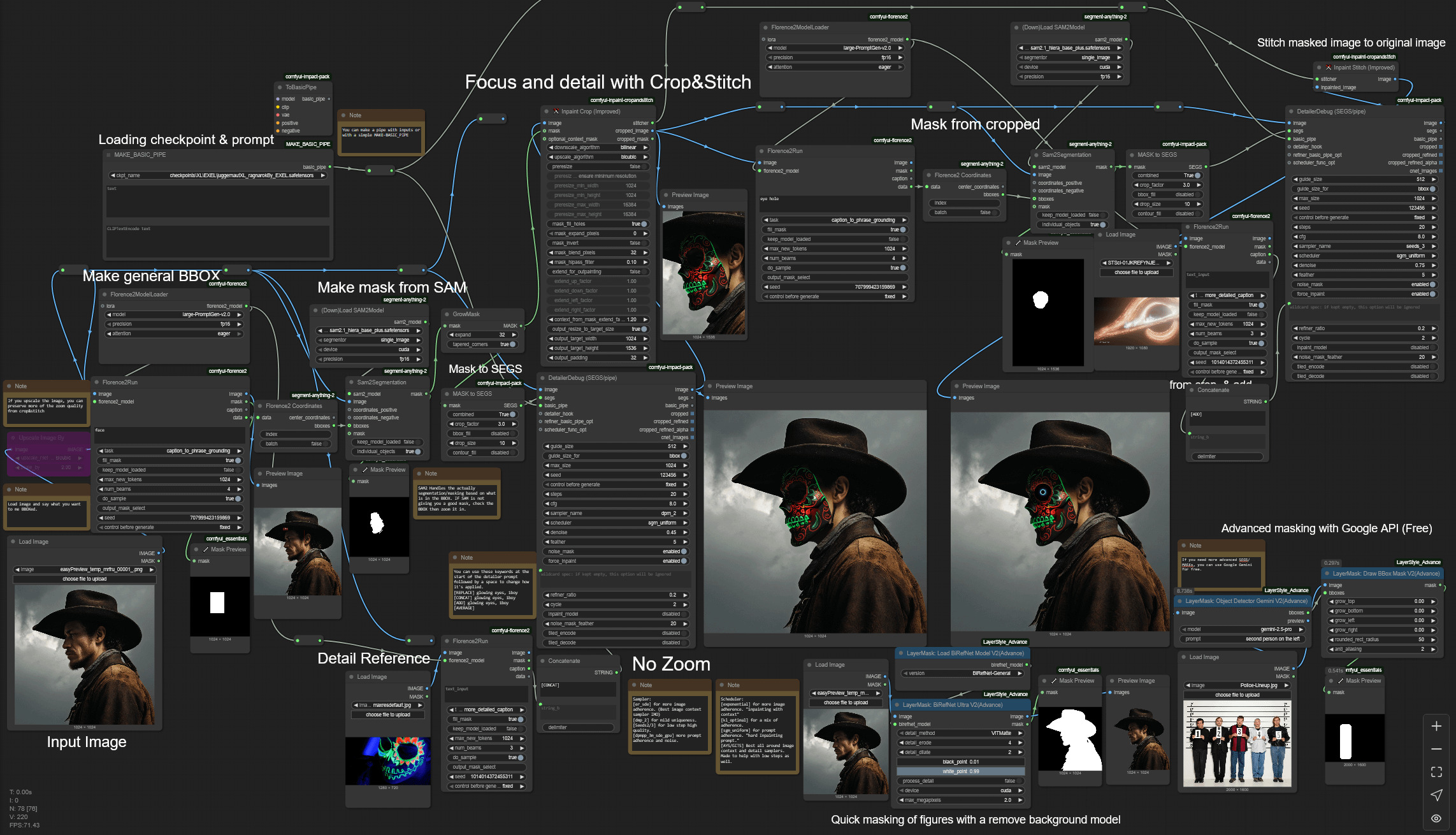
Task: Open the device cuda dropdown in BiRefNet Ultra
Action: click(x=961, y=790)
